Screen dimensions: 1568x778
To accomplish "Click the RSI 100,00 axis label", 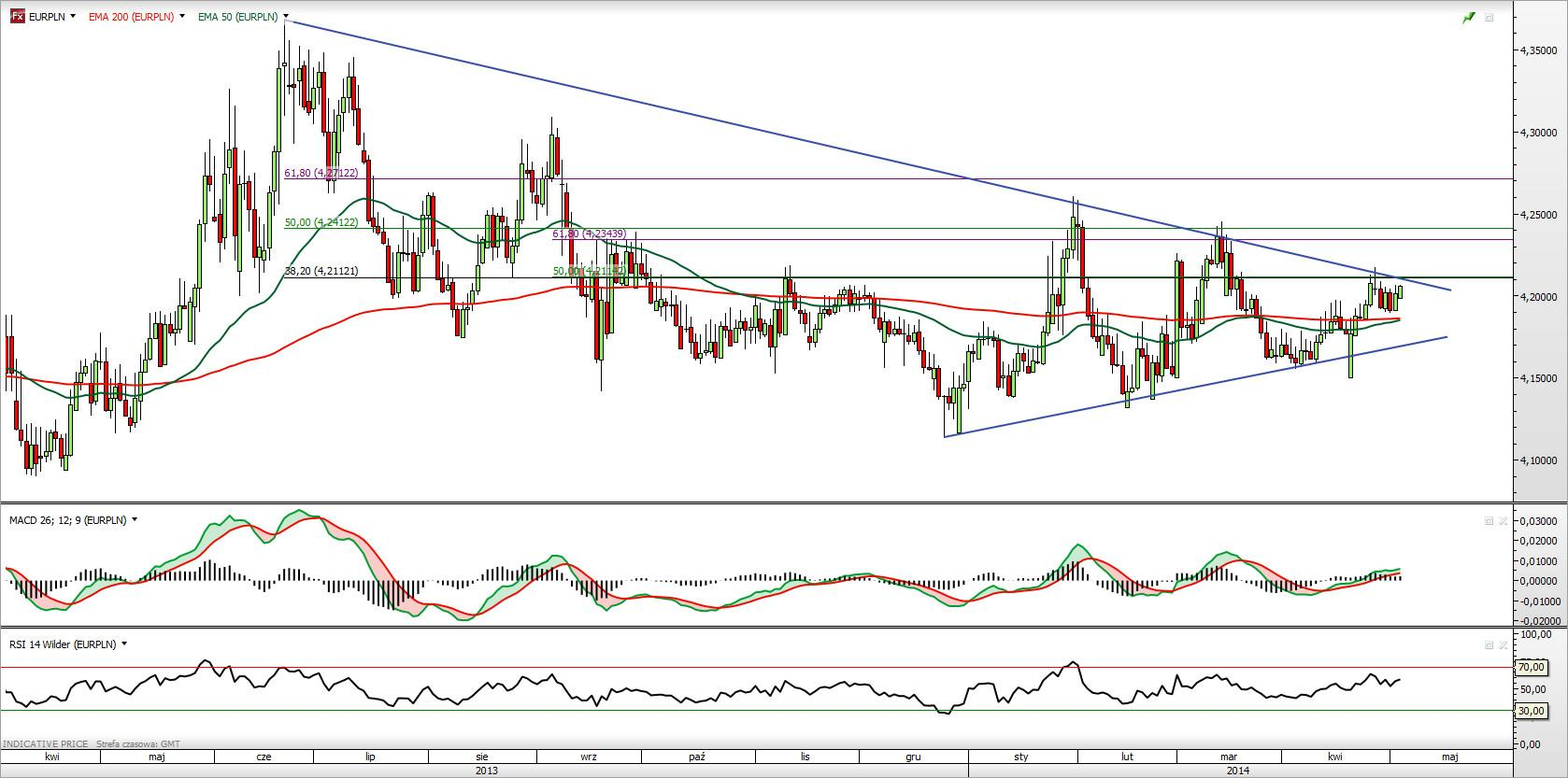I will click(1537, 635).
